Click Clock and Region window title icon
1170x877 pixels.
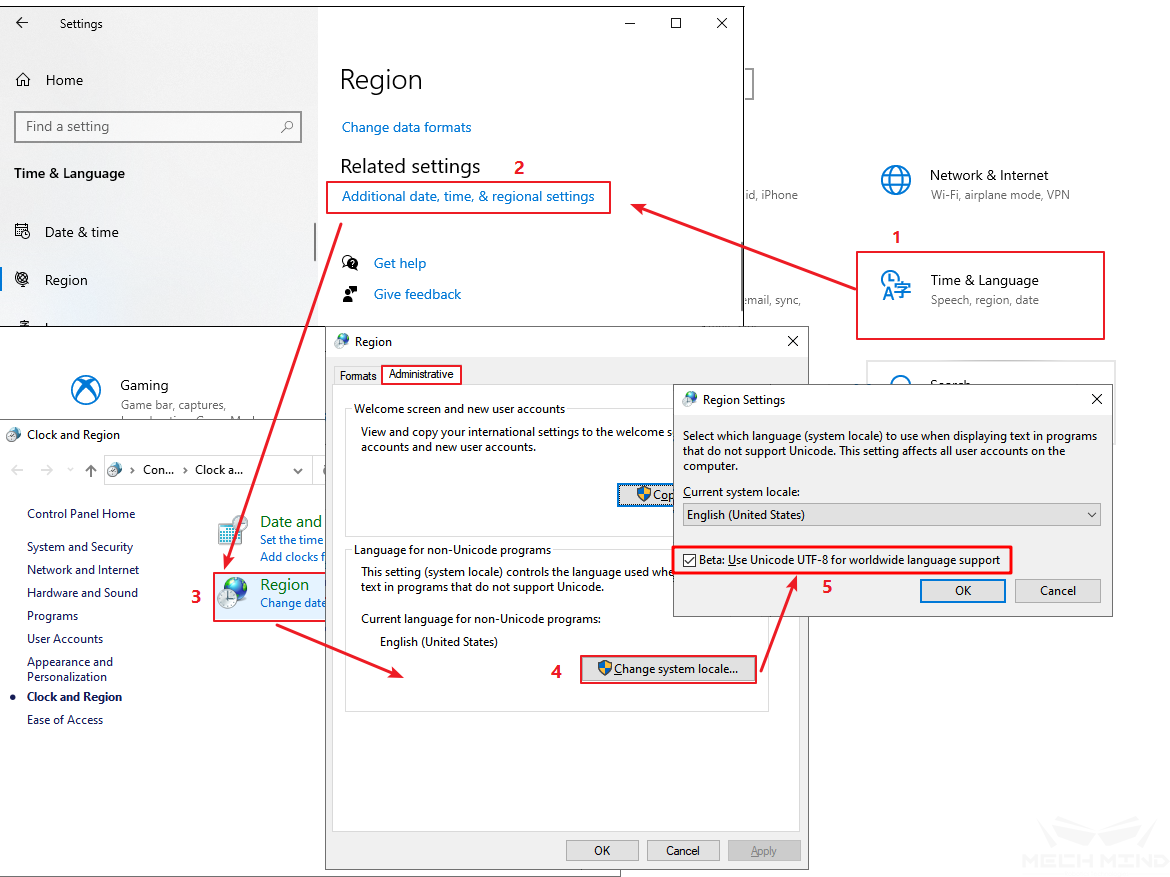point(13,435)
